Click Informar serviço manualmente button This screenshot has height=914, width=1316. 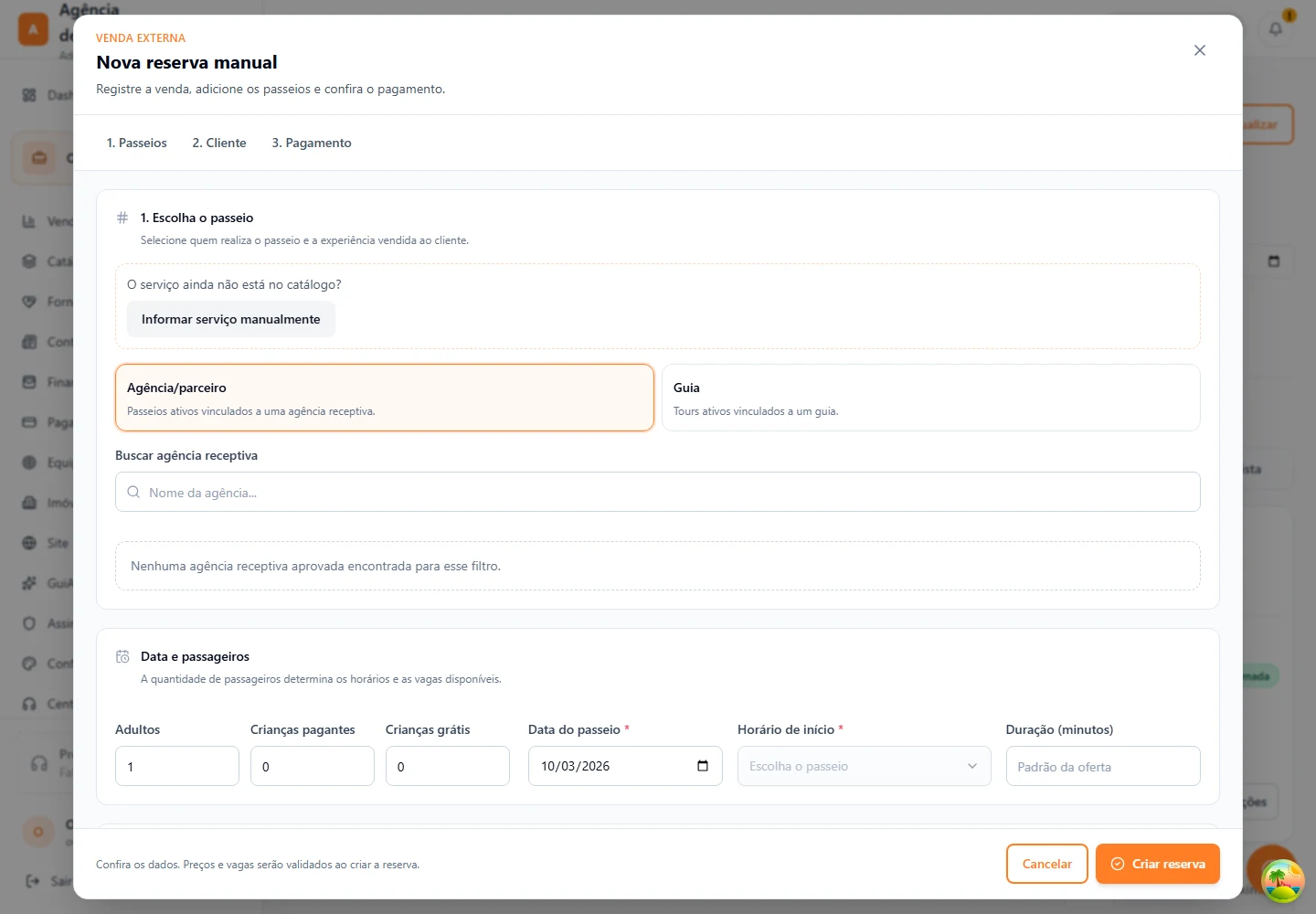pos(231,319)
